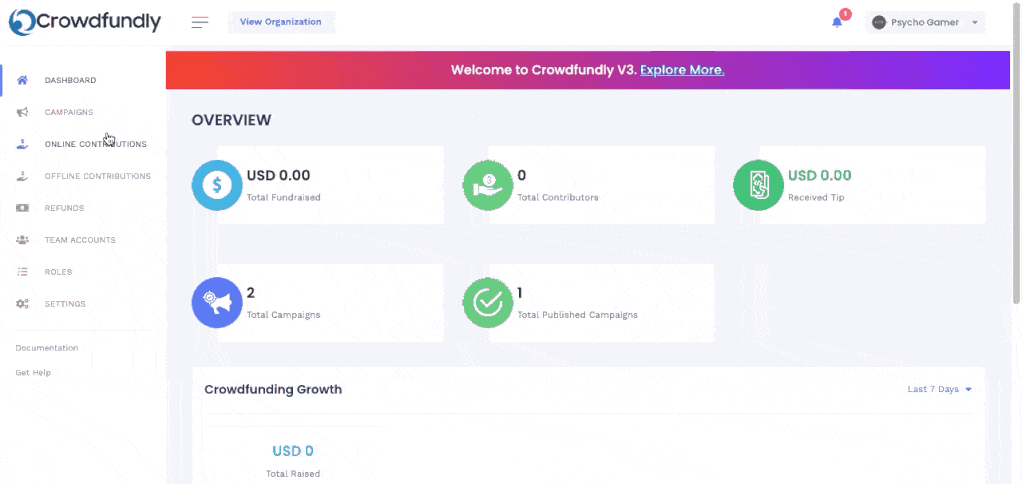Screen dimensions: 1022x484
Task: Click the Received Tip cash icon
Action: pyautogui.click(x=759, y=185)
